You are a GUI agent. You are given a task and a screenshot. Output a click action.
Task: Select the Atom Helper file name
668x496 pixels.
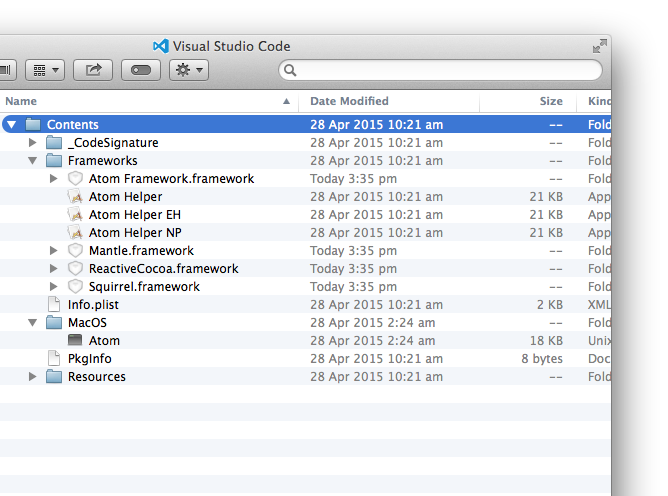125,196
